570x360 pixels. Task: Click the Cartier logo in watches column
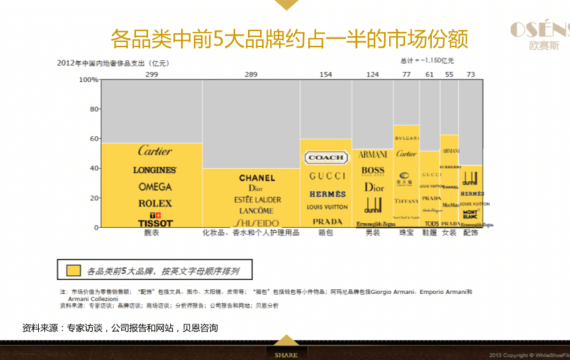[155, 151]
